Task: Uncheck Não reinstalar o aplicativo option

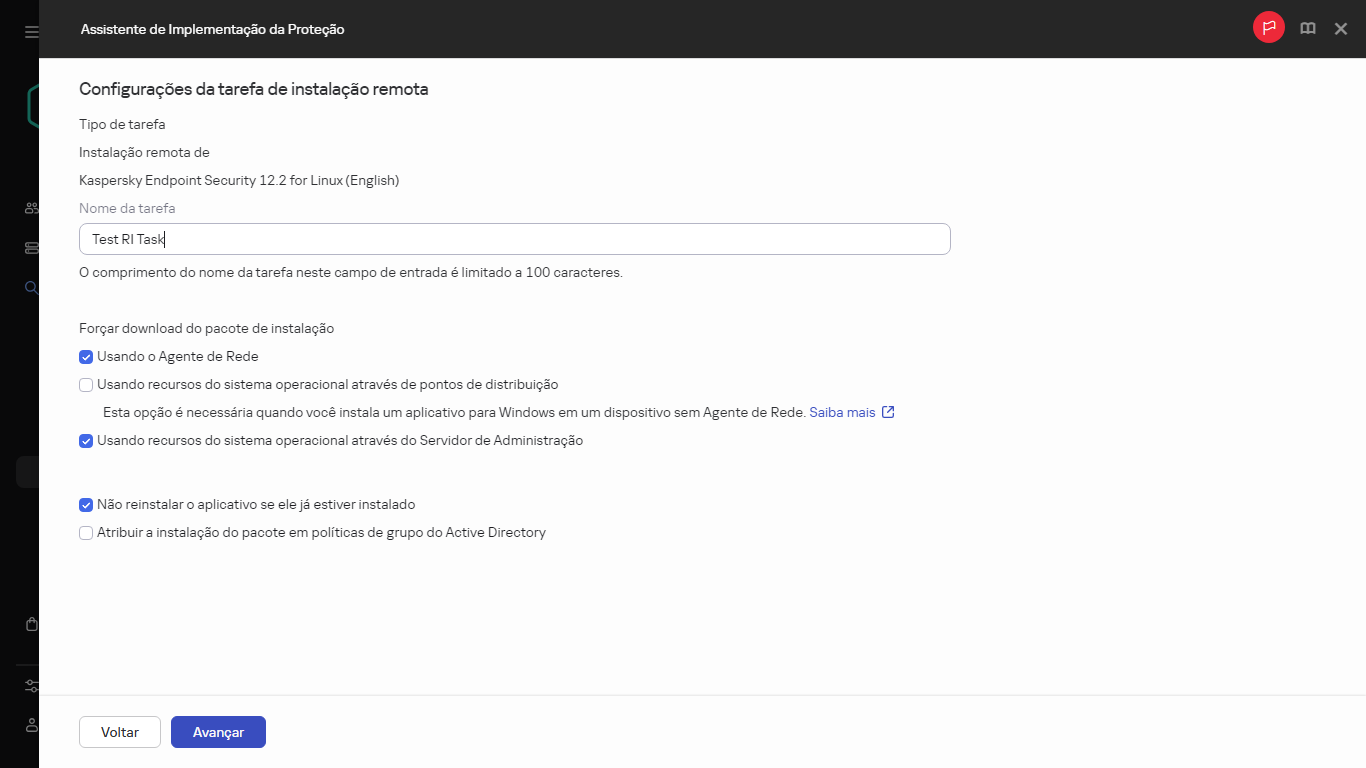Action: [x=86, y=505]
